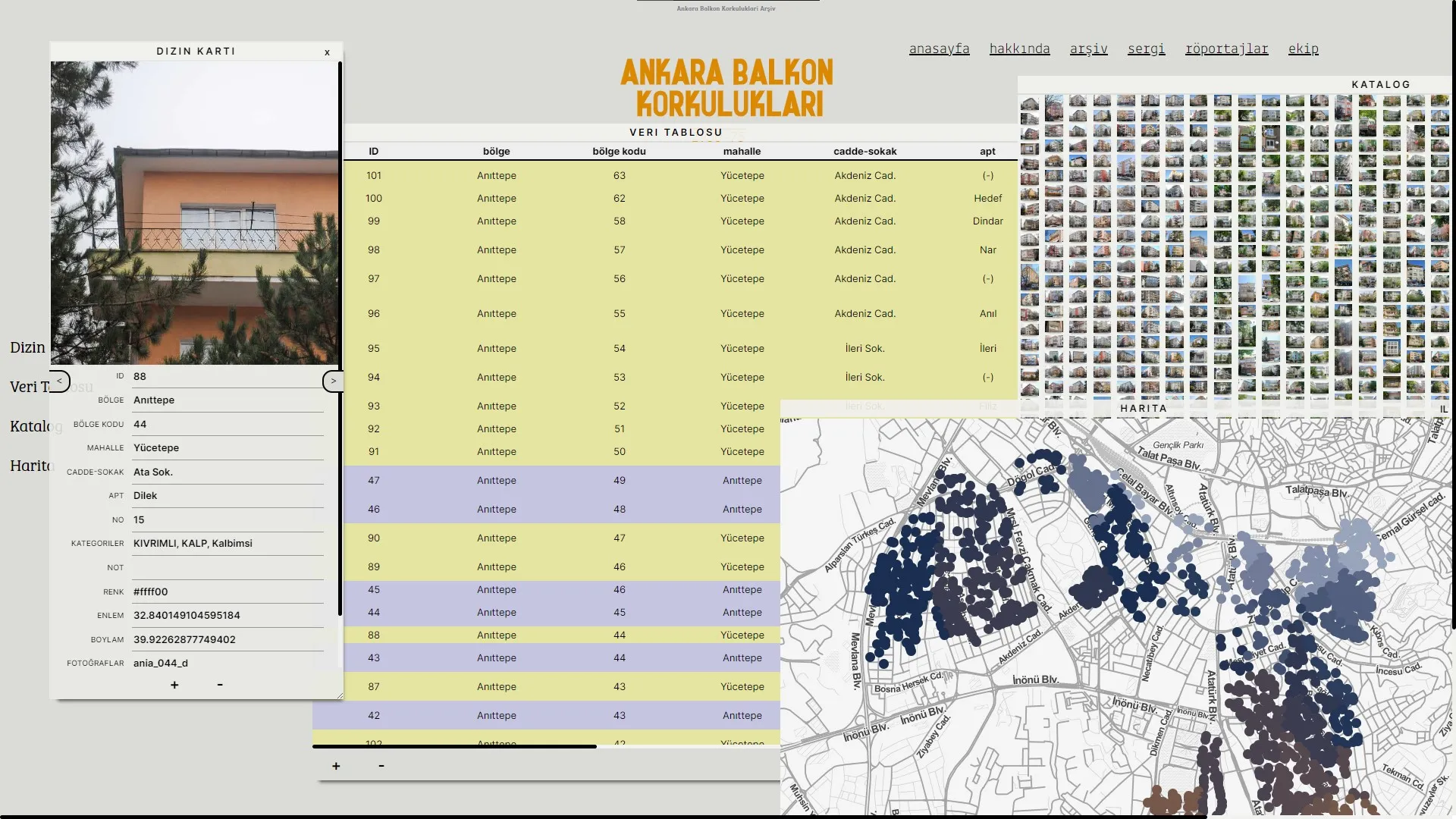Image resolution: width=1456 pixels, height=819 pixels.
Task: Open the ekip page
Action: point(1303,49)
